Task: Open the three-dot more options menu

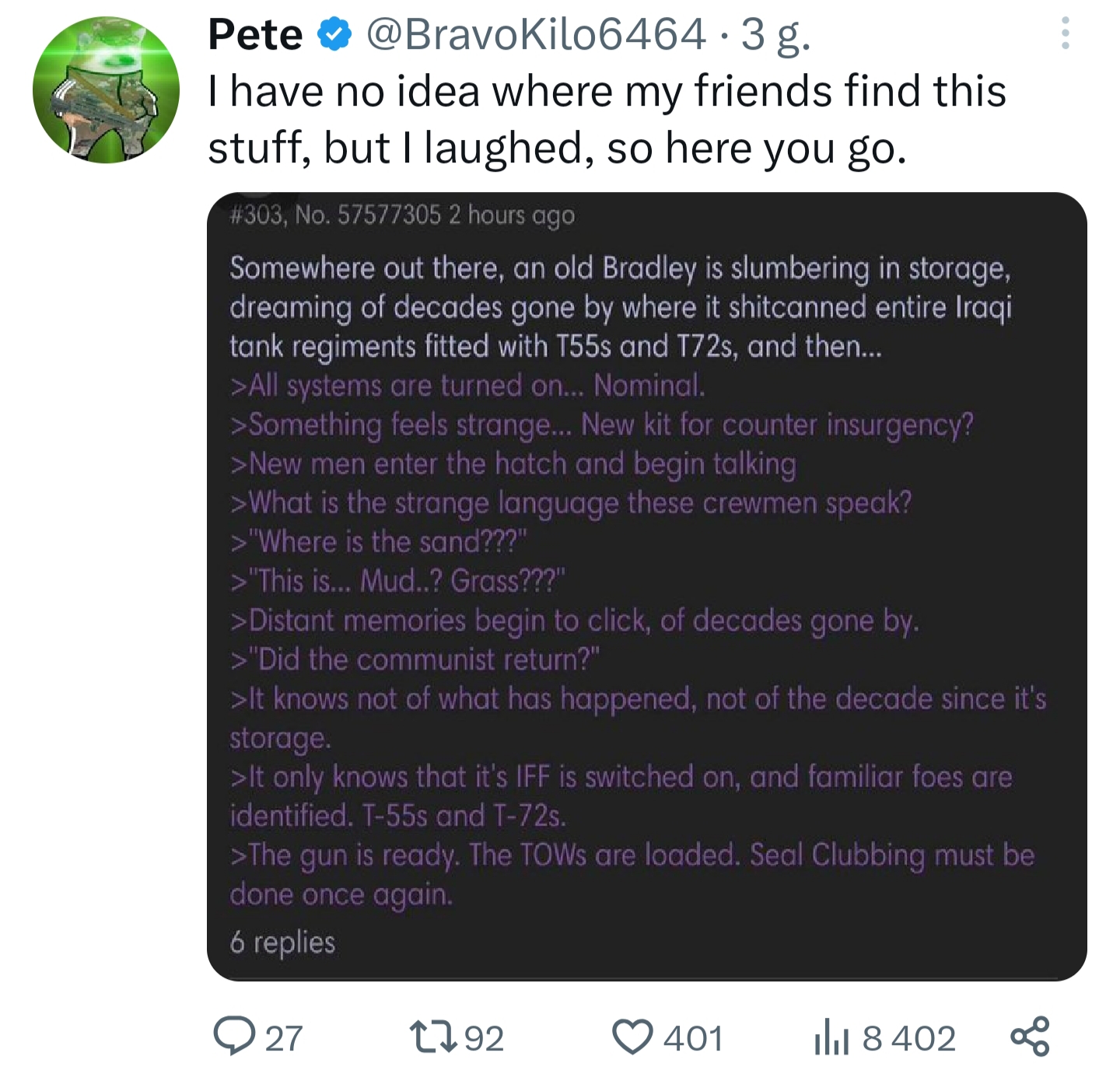Action: pos(1065,33)
